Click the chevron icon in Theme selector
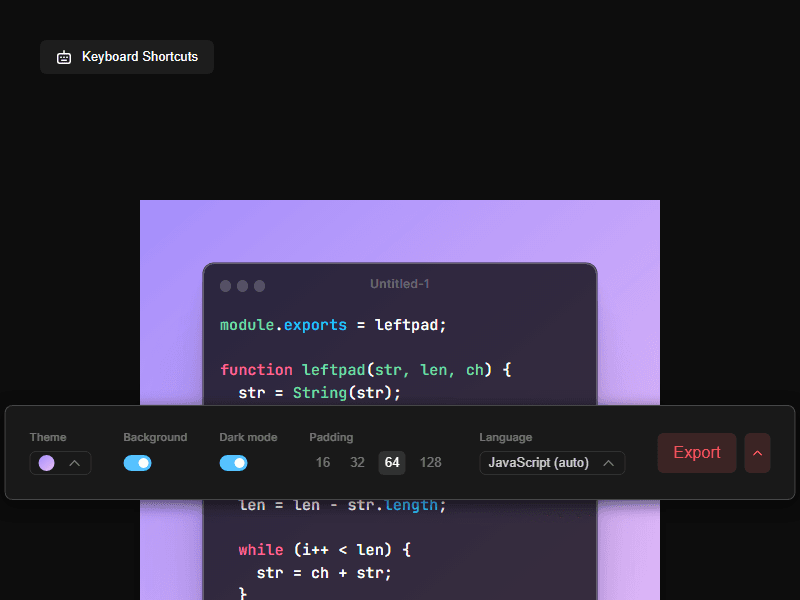The height and width of the screenshot is (600, 800). pos(74,463)
